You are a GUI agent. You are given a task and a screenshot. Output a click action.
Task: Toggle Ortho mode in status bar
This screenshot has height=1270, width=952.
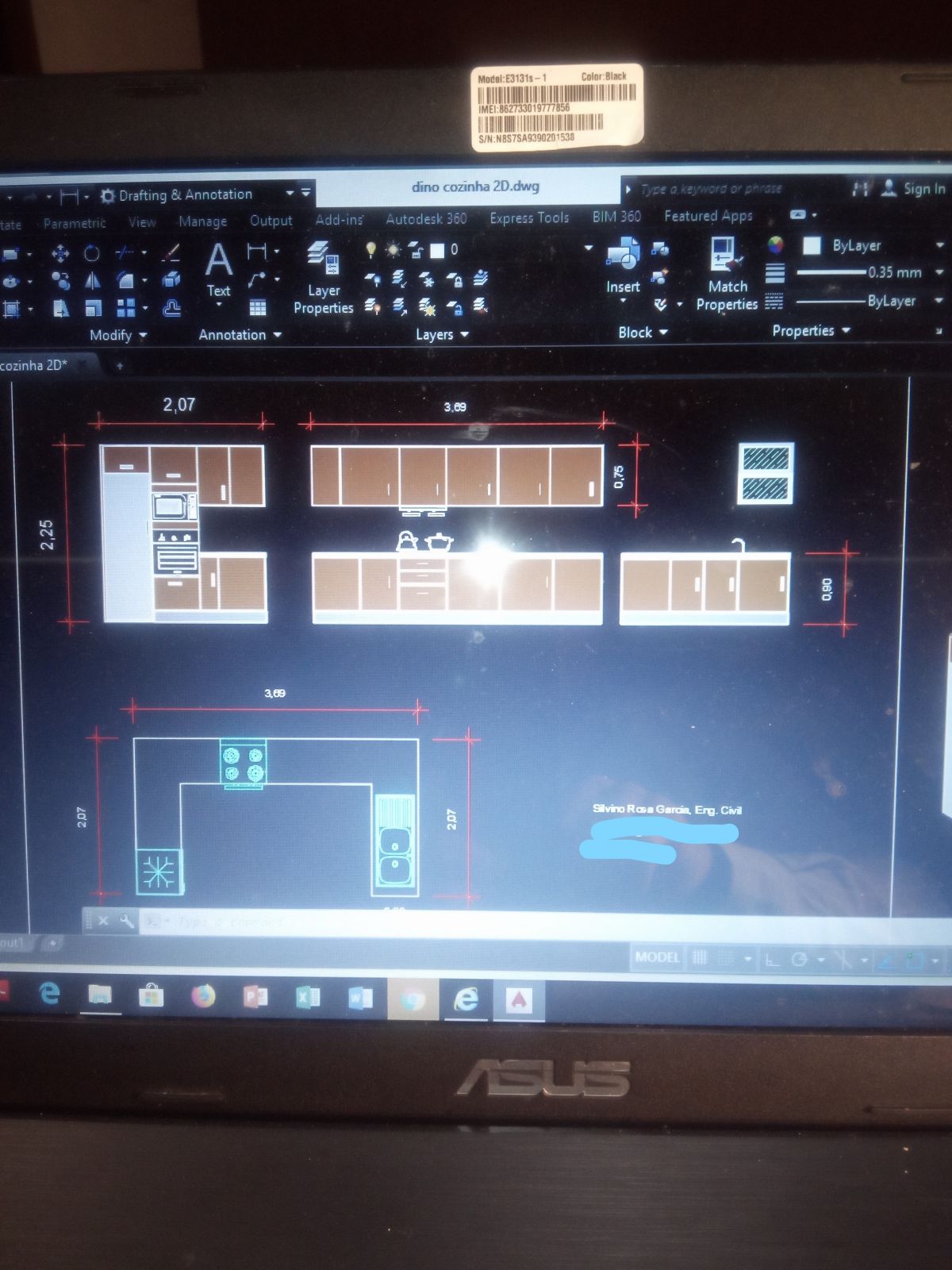pyautogui.click(x=771, y=960)
